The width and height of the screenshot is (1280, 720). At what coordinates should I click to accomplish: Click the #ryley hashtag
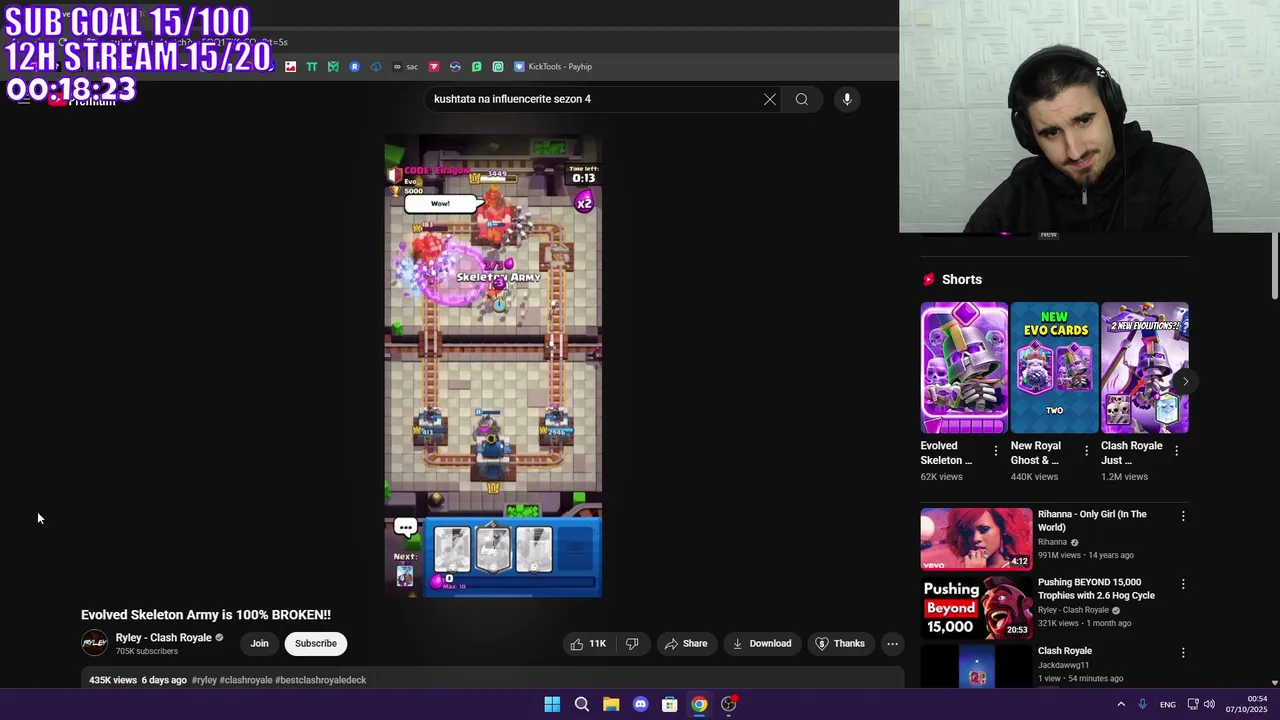(x=204, y=680)
